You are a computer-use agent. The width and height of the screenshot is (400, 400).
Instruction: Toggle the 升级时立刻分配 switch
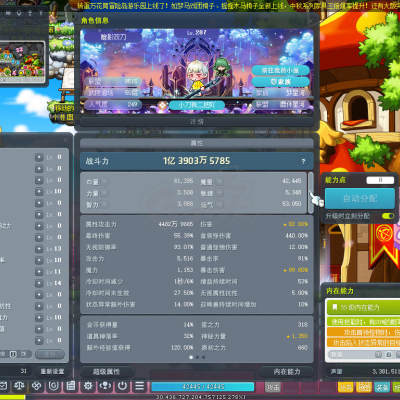(388, 216)
